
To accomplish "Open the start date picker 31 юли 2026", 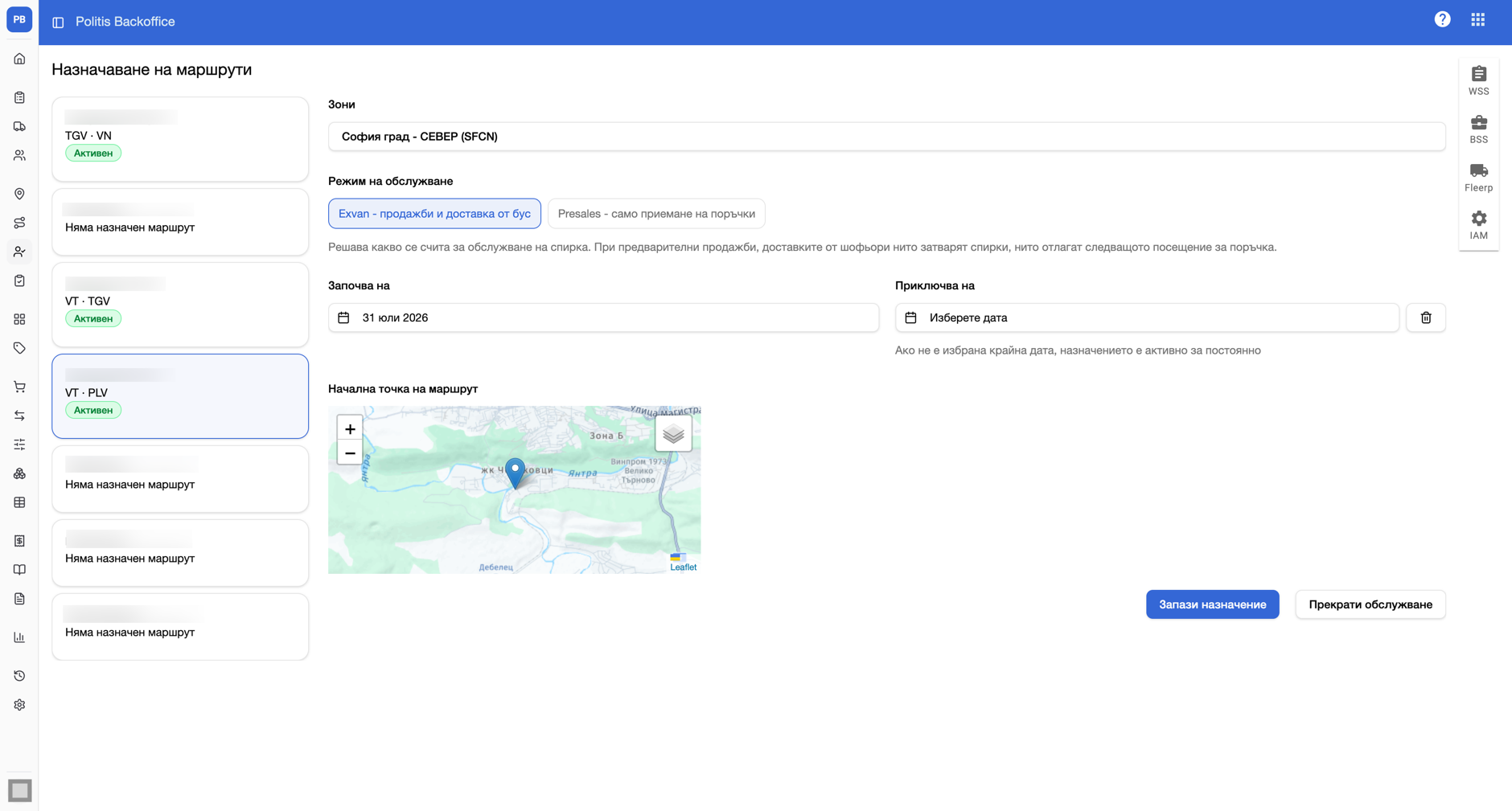I will [x=603, y=317].
